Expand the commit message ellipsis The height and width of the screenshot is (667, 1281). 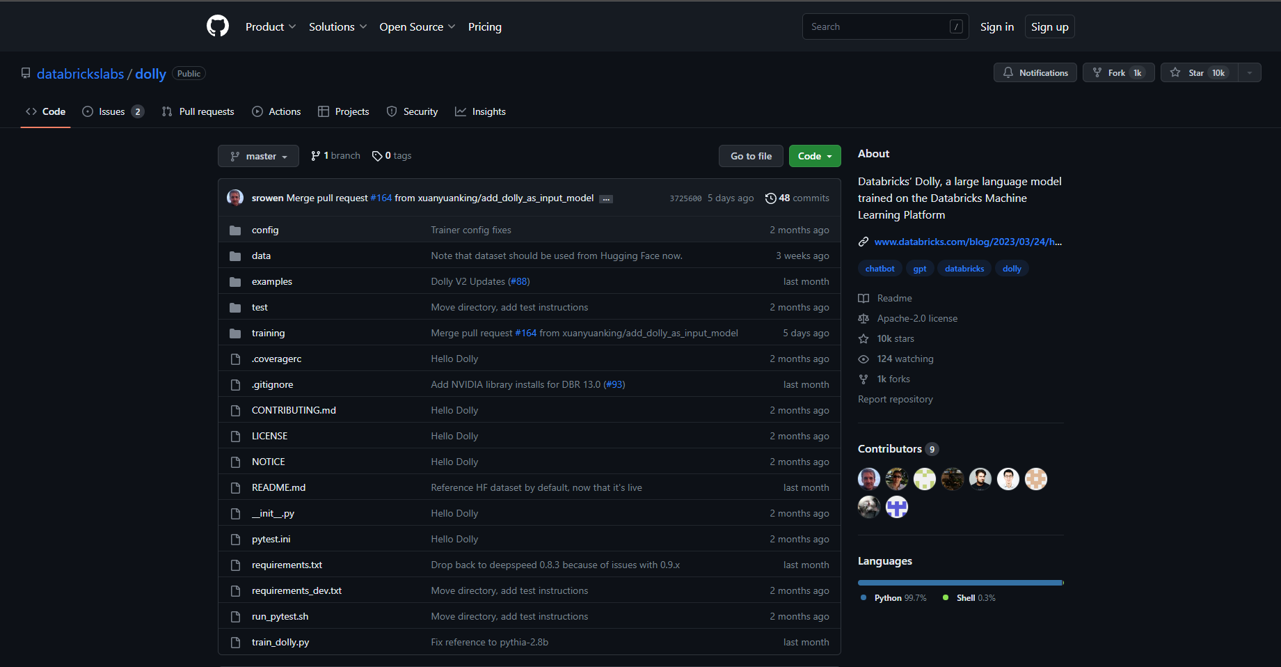pyautogui.click(x=606, y=199)
